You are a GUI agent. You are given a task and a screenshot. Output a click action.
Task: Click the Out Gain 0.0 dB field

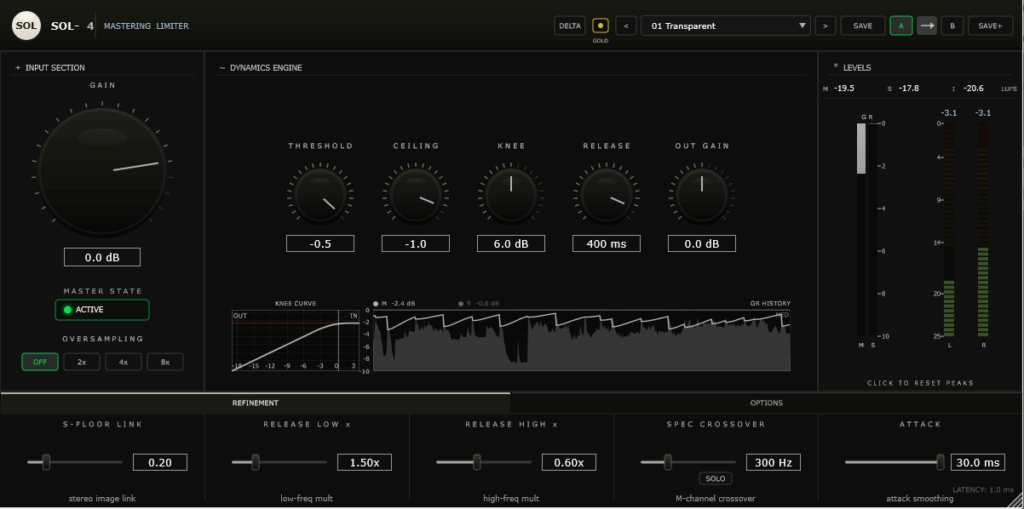tap(701, 244)
